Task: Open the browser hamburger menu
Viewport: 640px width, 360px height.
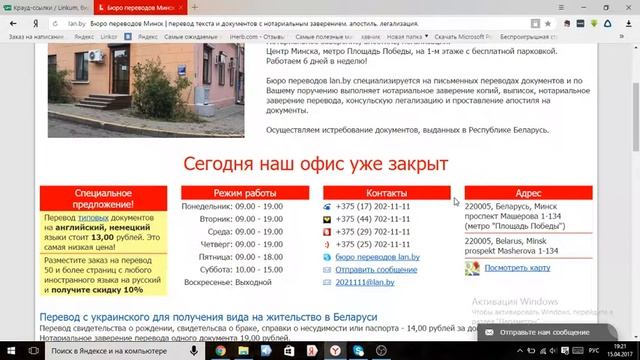Action: (x=561, y=7)
